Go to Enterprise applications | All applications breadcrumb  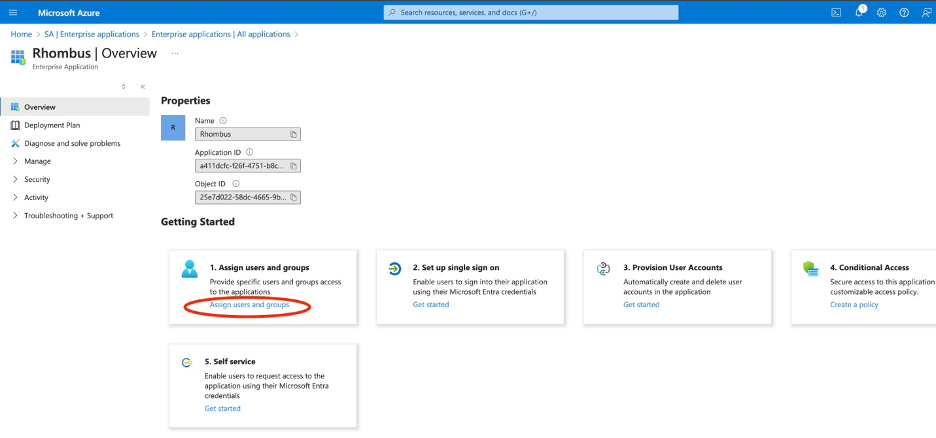pos(221,35)
